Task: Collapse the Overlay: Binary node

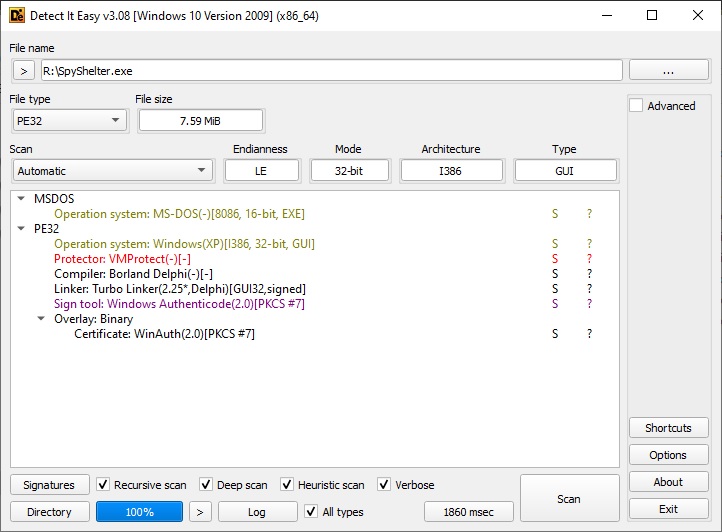Action: pyautogui.click(x=41, y=319)
